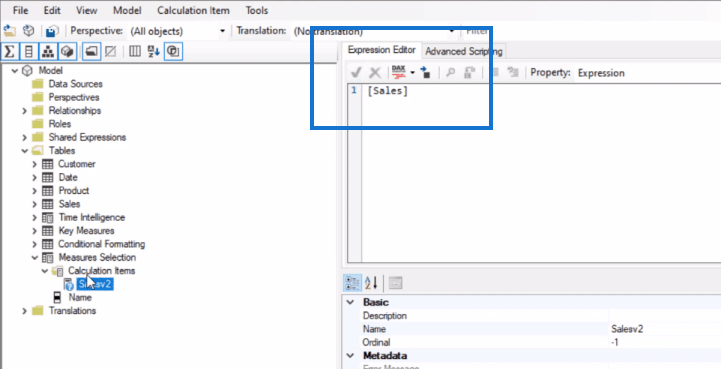The image size is (721, 369).
Task: Click the save model disk icon
Action: [x=52, y=31]
